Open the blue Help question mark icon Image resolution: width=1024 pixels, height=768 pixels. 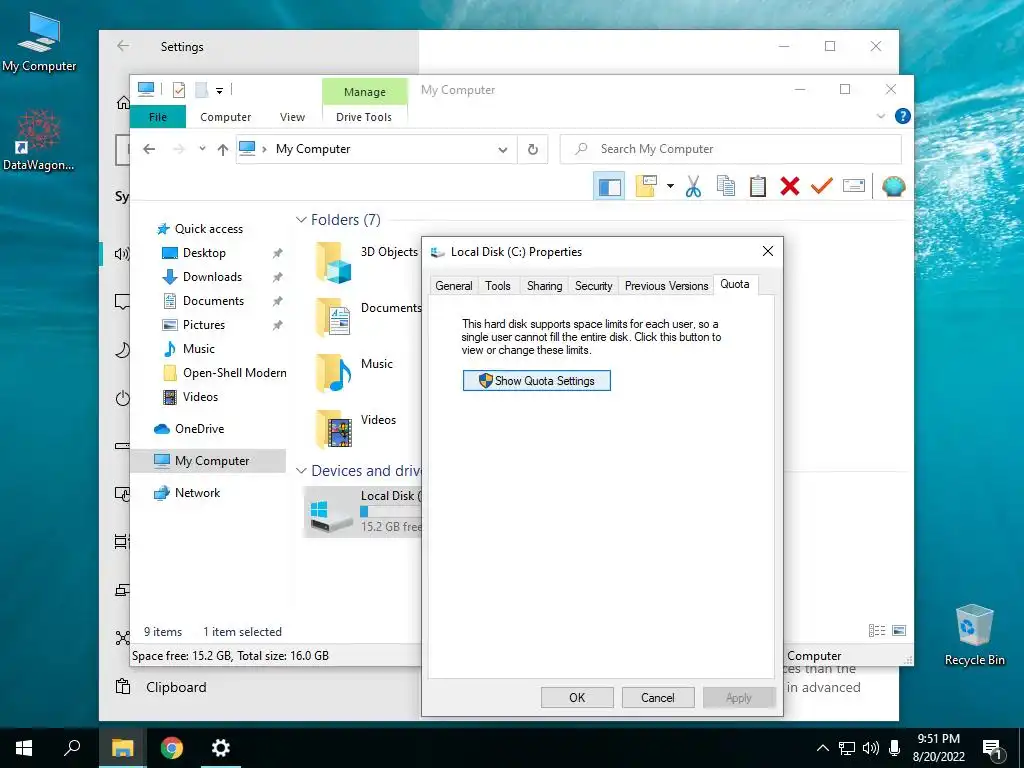coord(903,116)
